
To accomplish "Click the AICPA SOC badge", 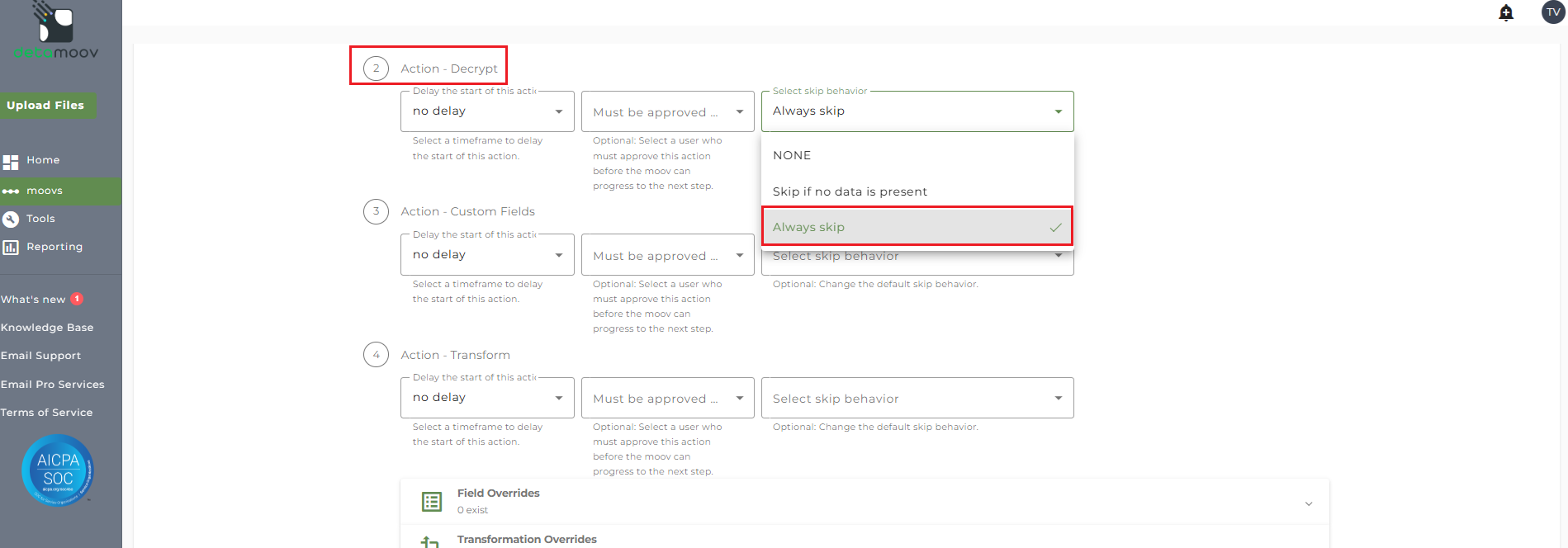I will pyautogui.click(x=57, y=470).
